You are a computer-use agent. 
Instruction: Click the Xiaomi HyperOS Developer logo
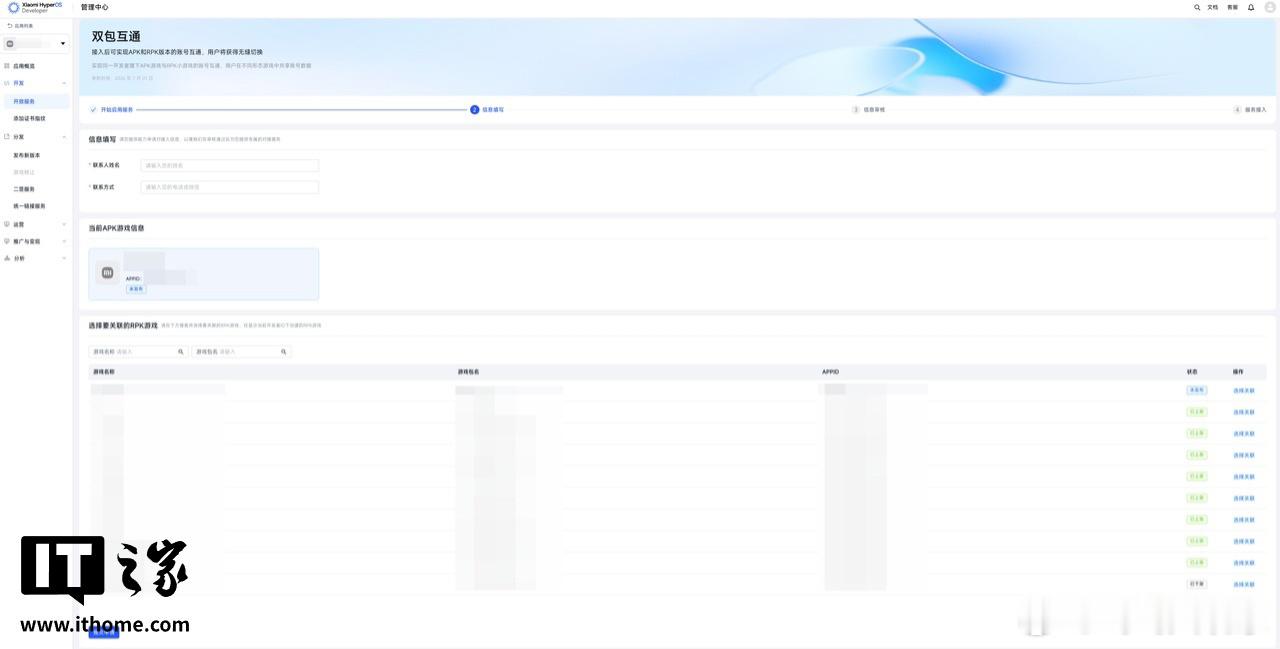(x=36, y=7)
